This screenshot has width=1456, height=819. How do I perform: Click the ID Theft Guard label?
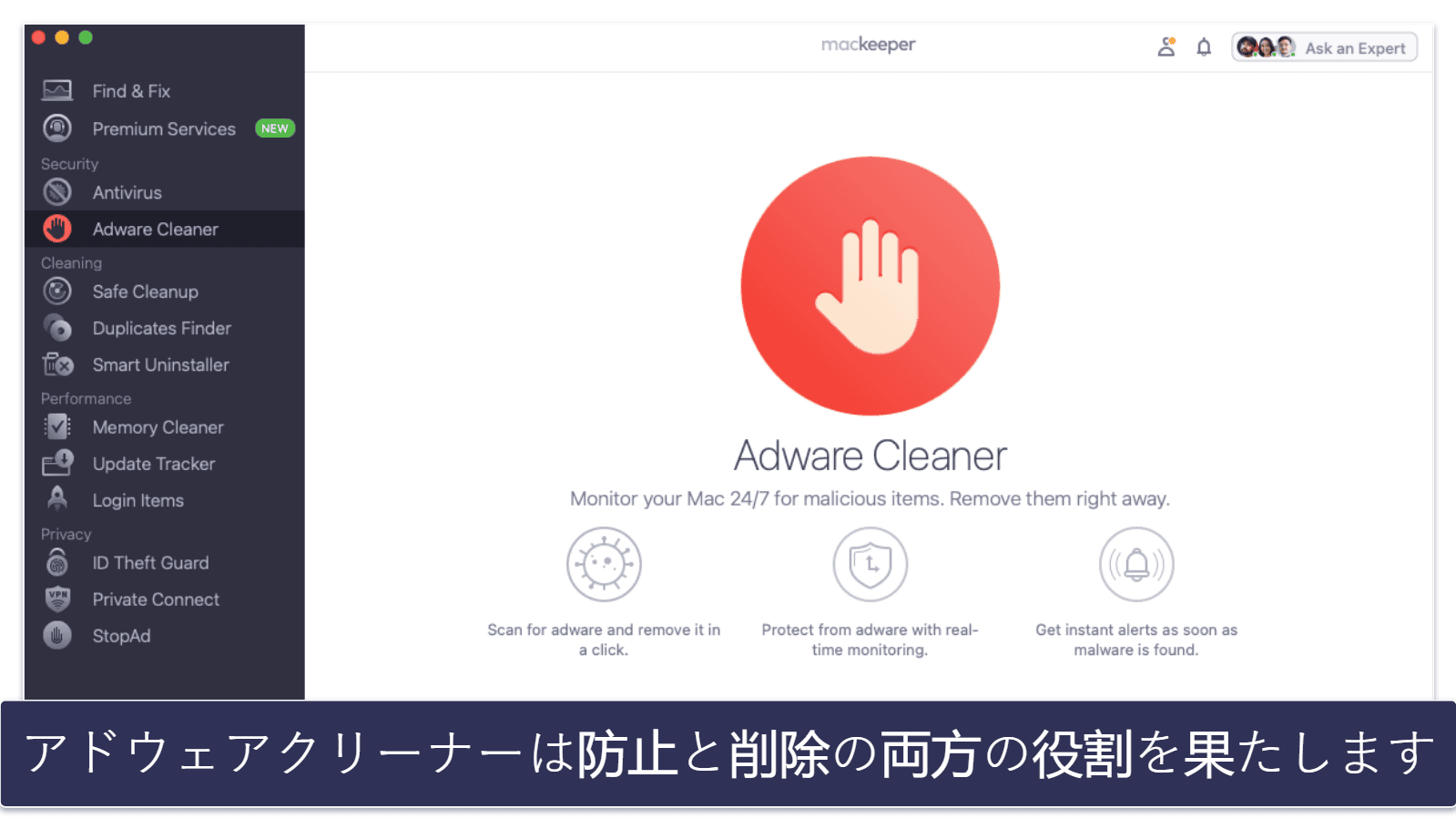coord(150,563)
